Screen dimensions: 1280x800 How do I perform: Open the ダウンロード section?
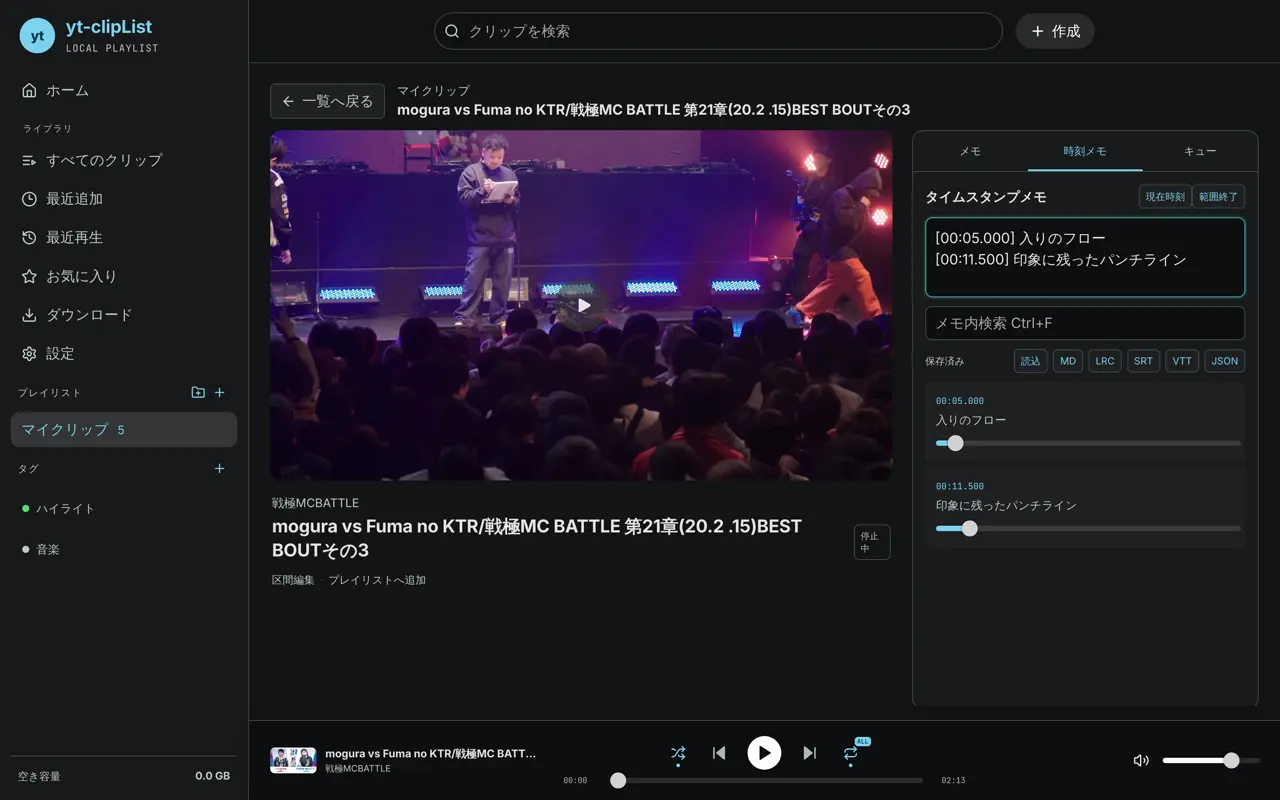click(124, 315)
